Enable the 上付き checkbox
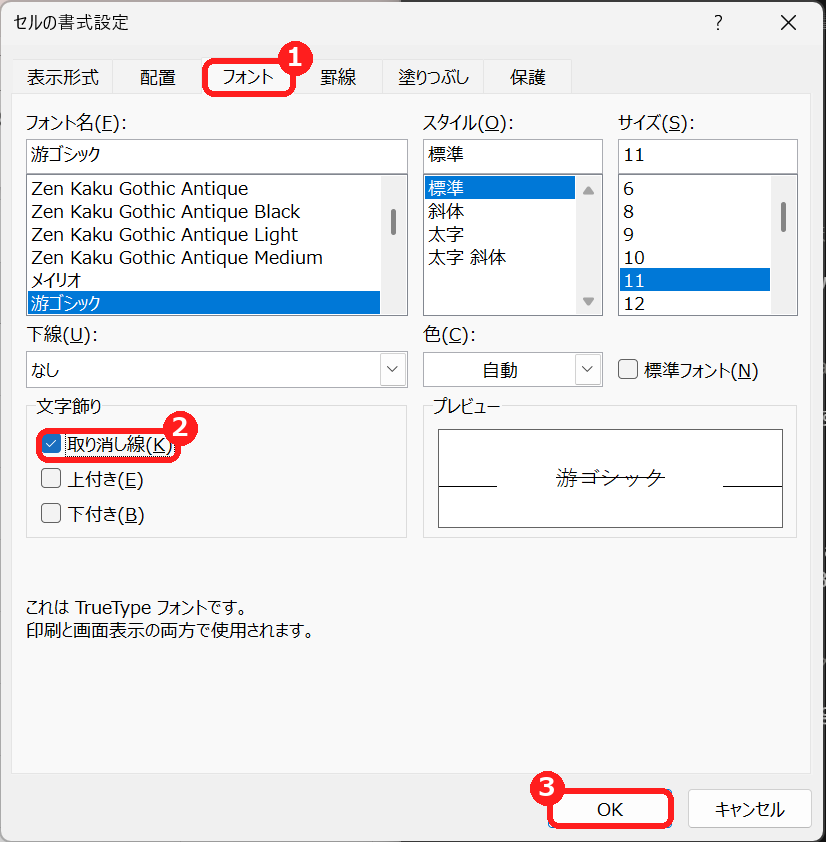826x842 pixels. tap(51, 478)
